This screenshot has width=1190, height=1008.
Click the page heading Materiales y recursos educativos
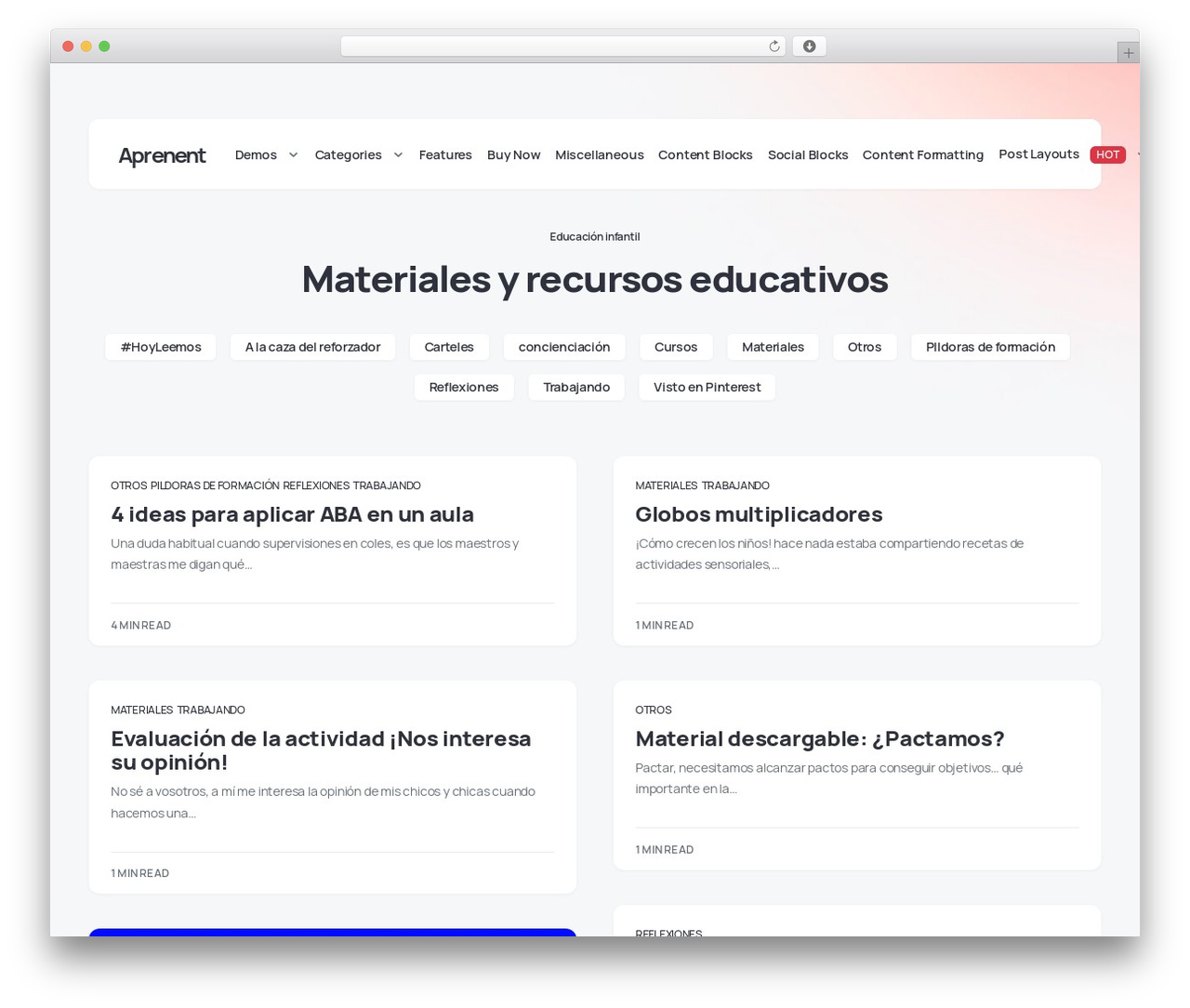pos(595,279)
